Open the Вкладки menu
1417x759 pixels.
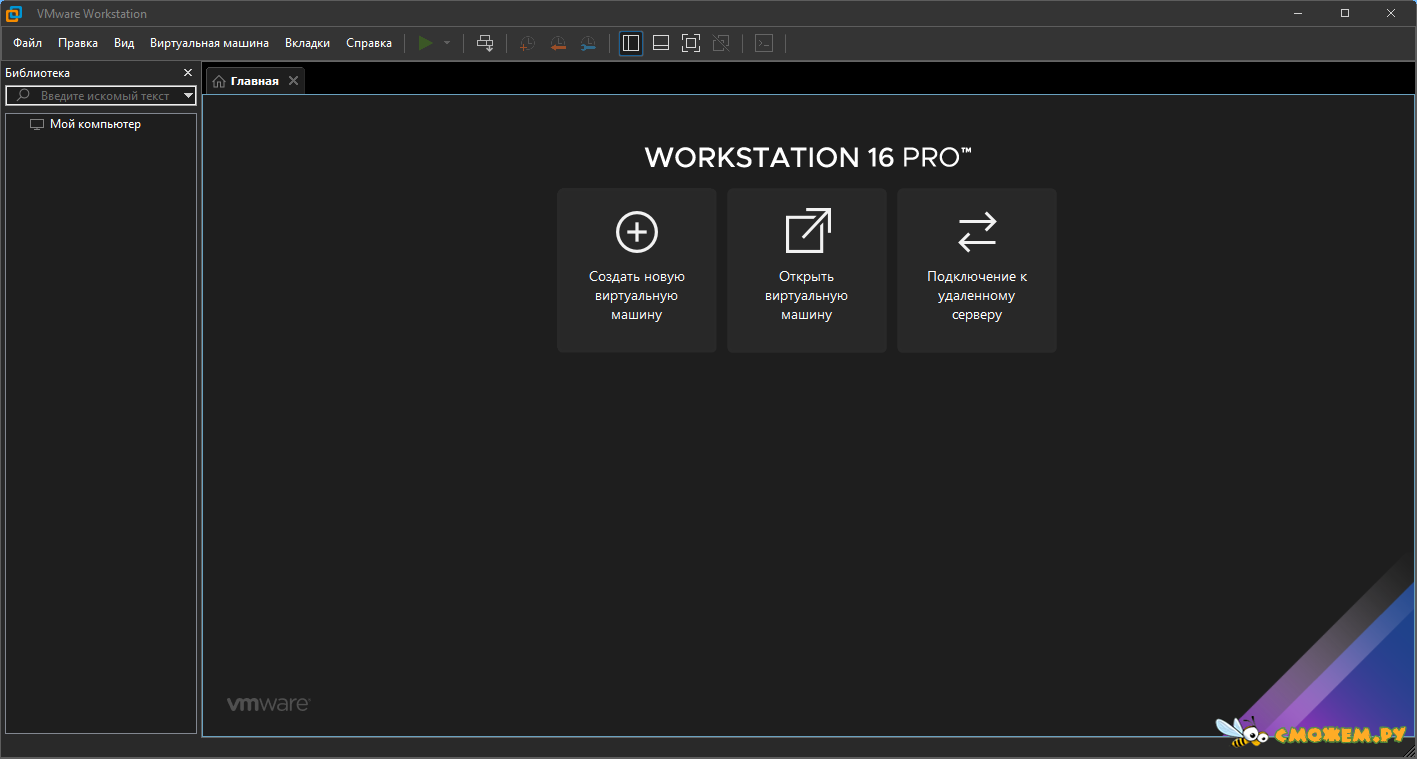[307, 43]
